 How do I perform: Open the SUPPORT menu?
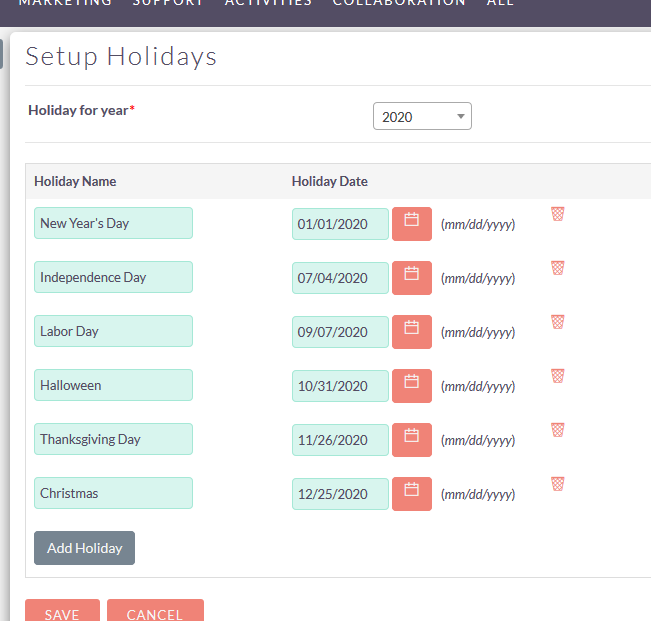tap(168, 3)
